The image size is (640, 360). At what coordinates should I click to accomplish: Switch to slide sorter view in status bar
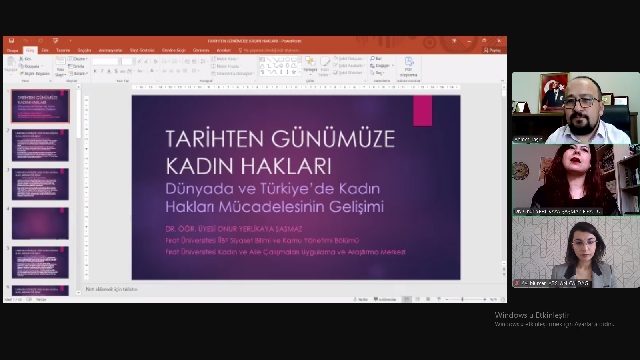click(417, 299)
